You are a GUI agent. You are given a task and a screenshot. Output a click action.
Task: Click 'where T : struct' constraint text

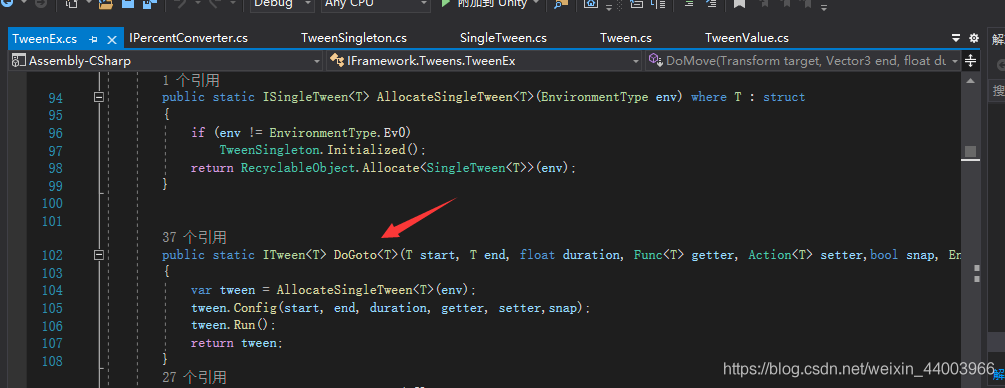click(748, 97)
